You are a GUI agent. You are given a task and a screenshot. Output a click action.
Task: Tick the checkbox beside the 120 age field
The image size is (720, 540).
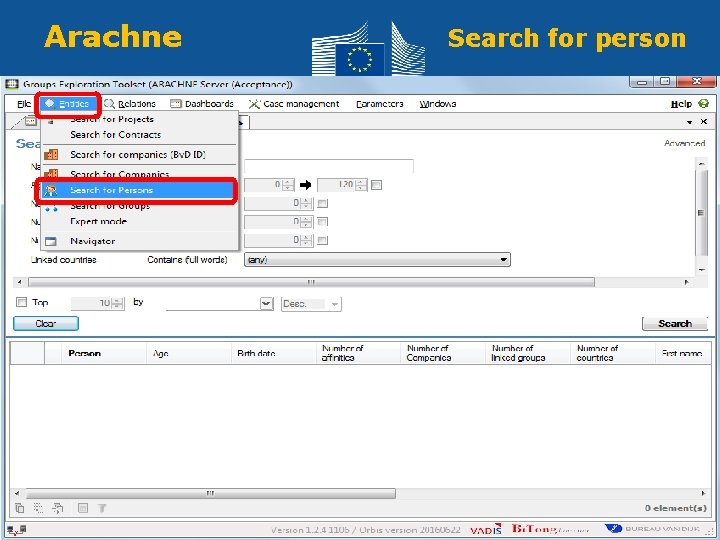(376, 185)
